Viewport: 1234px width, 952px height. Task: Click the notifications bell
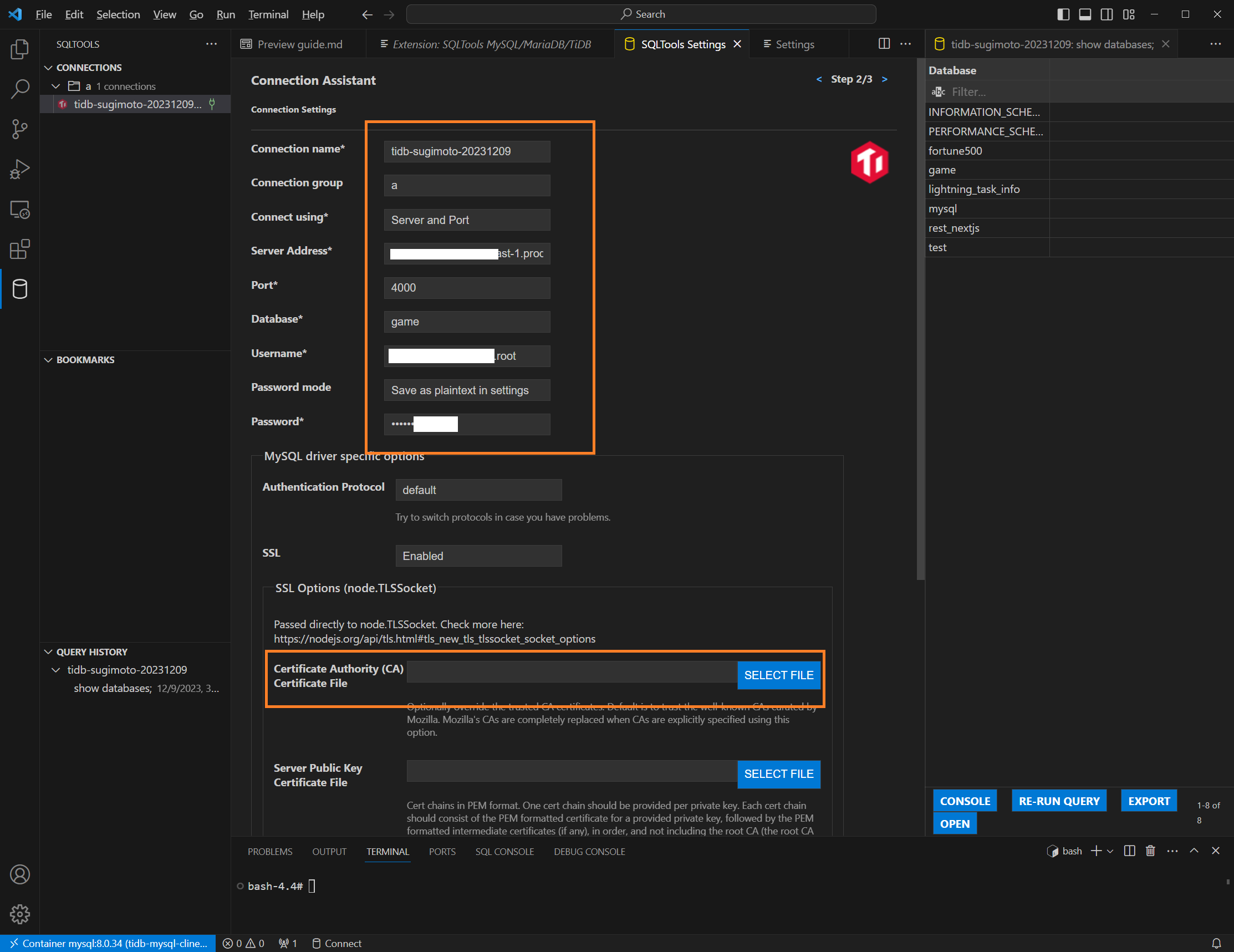pyautogui.click(x=1217, y=943)
